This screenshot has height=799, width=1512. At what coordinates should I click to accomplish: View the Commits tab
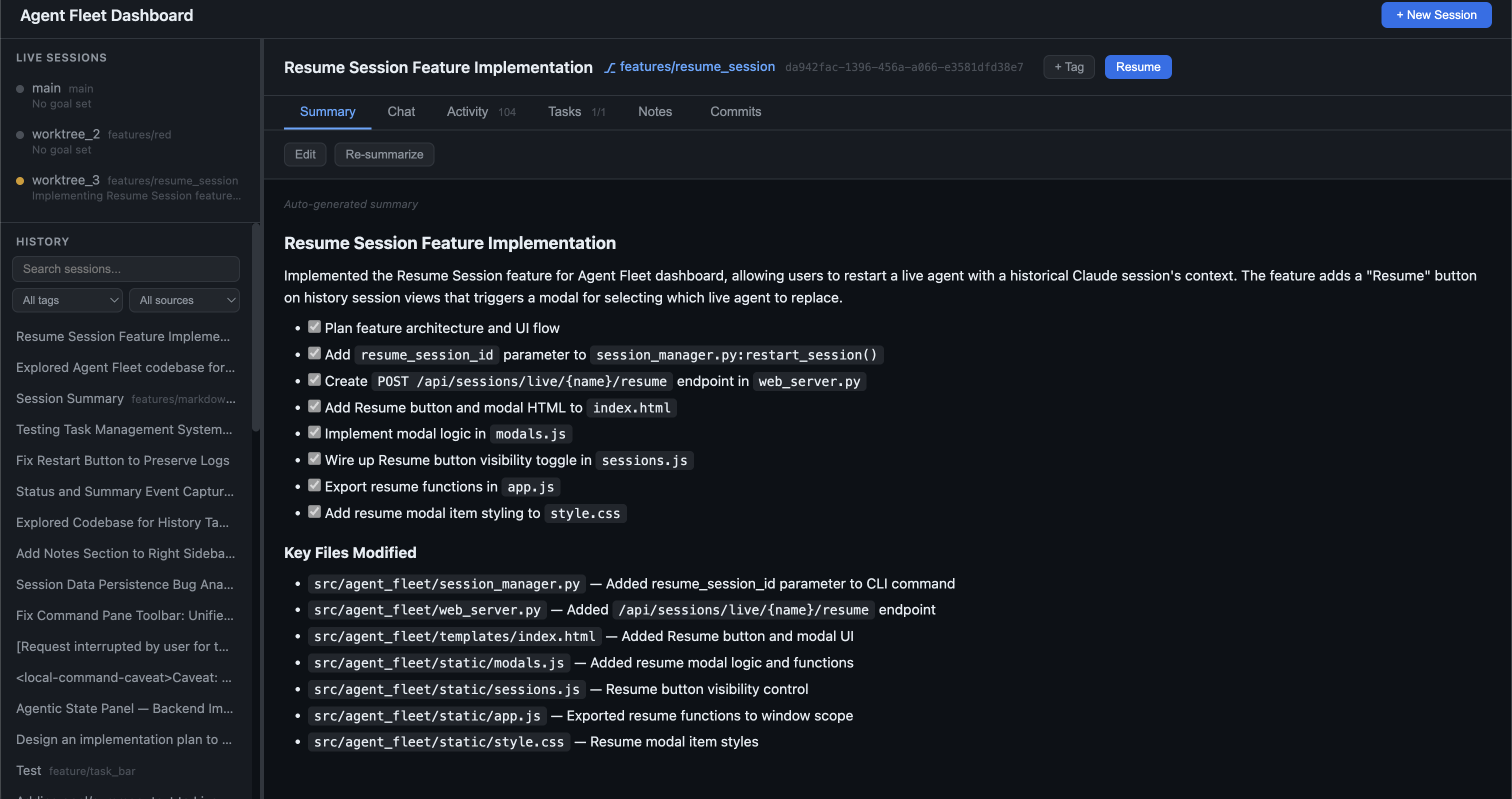[735, 111]
